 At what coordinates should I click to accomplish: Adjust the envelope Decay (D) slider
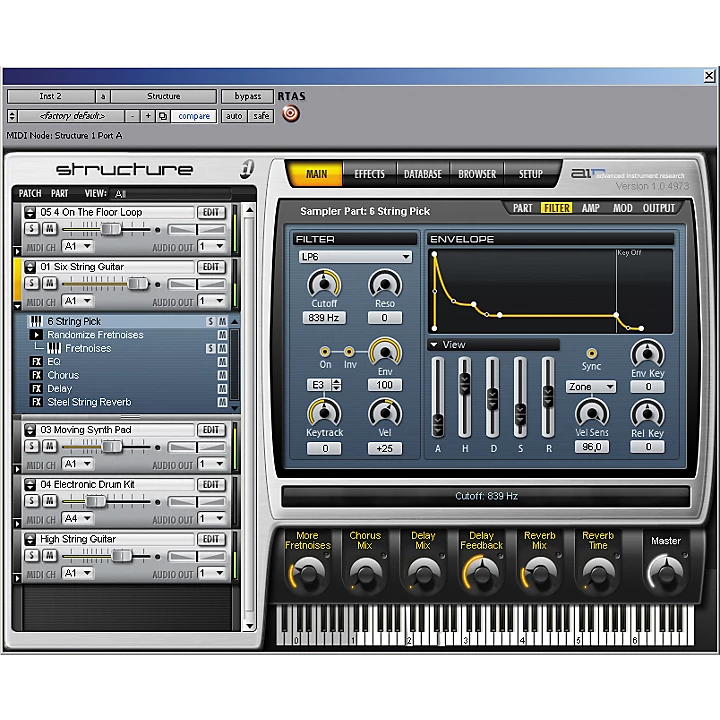coord(492,399)
